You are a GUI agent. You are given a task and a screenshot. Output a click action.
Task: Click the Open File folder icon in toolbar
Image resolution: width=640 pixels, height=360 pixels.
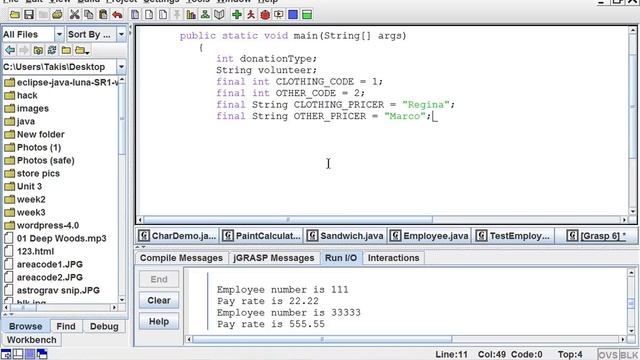(x=15, y=15)
